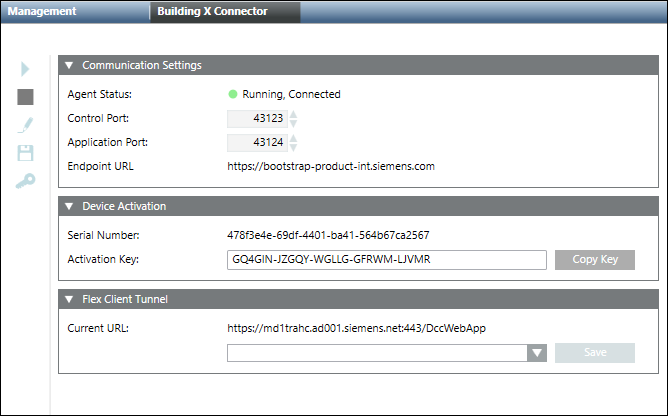Click the floppy disk save icon
The height and width of the screenshot is (416, 668).
pos(26,153)
